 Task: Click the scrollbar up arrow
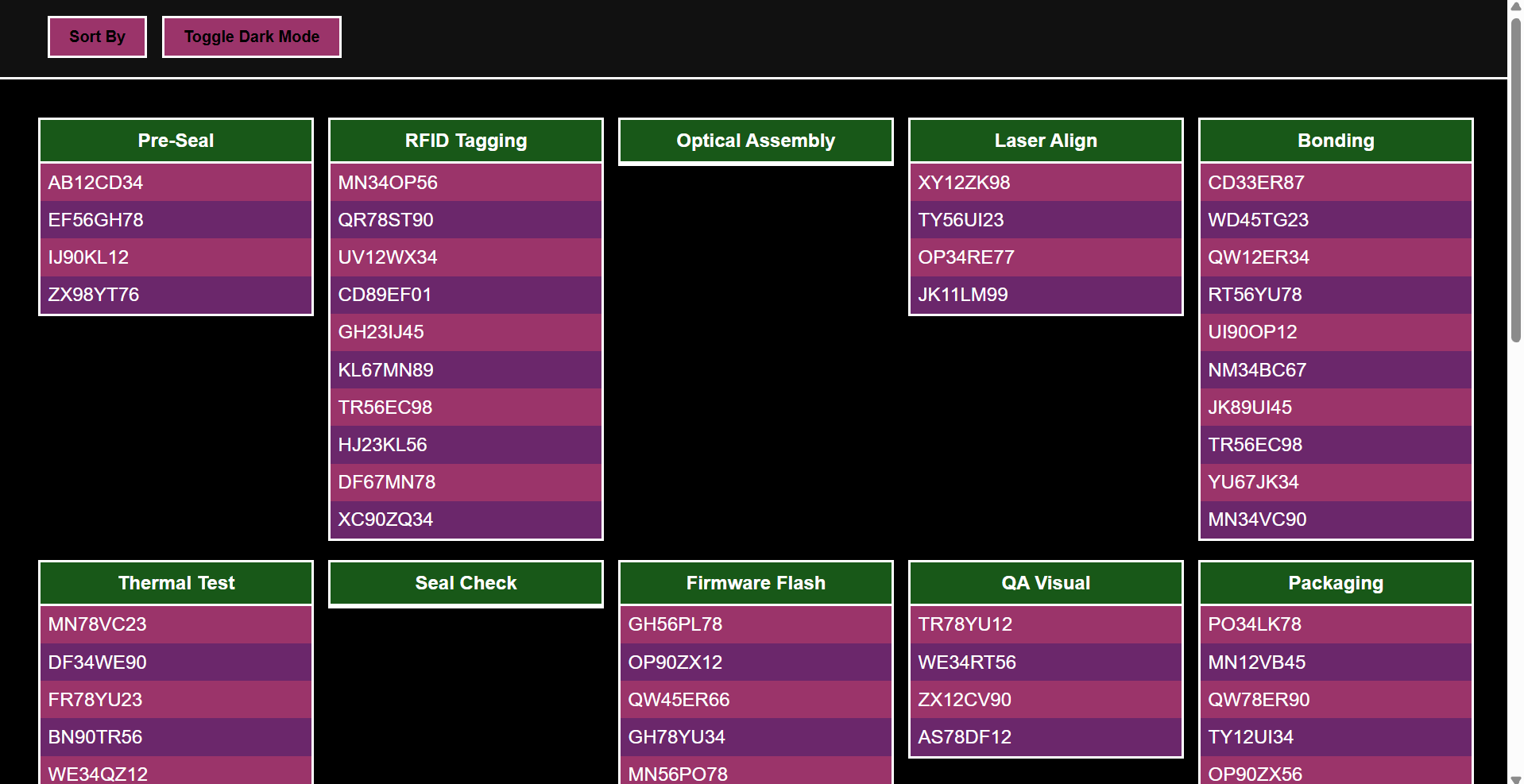[1516, 6]
